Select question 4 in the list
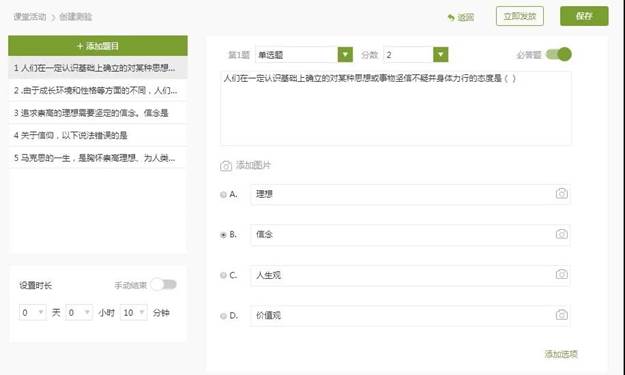The height and width of the screenshot is (375, 625). pyautogui.click(x=98, y=135)
